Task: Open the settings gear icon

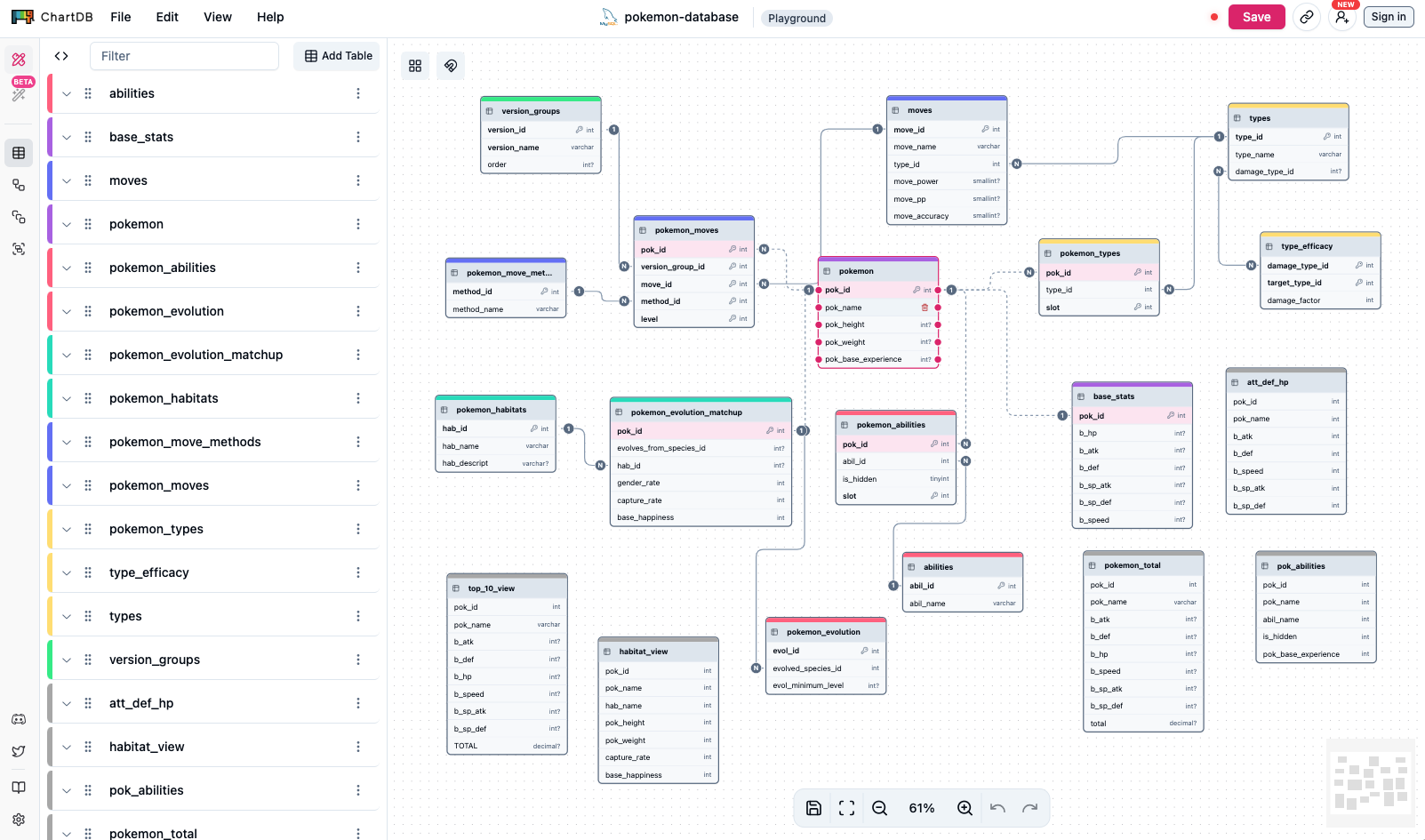Action: point(19,820)
